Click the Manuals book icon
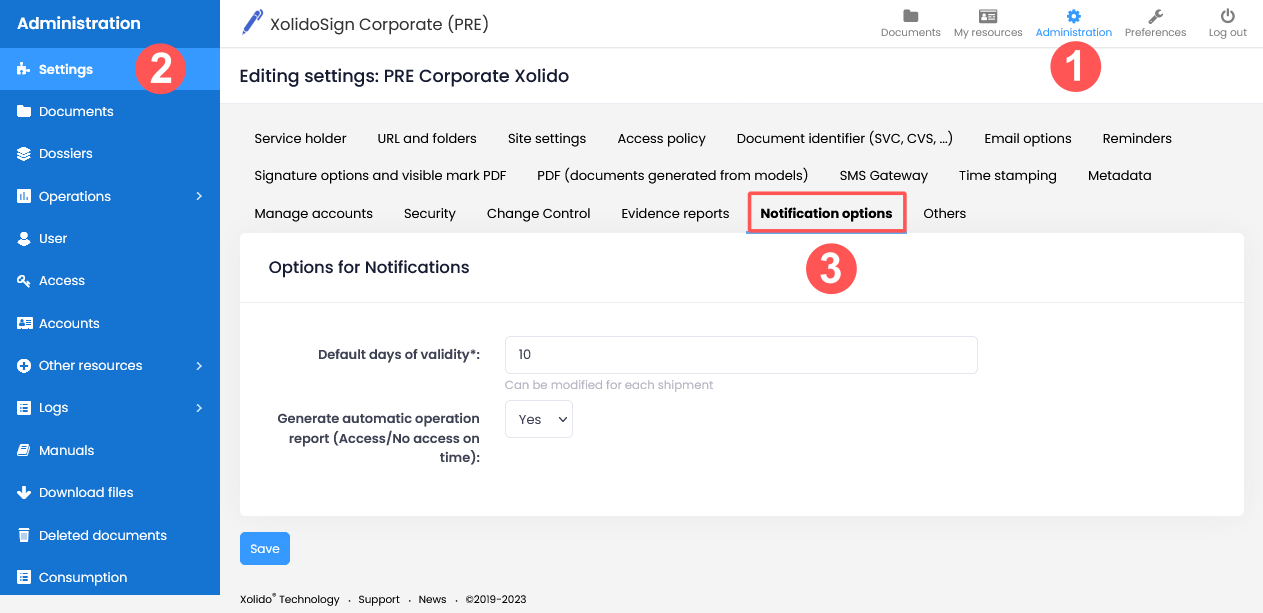 (x=24, y=450)
